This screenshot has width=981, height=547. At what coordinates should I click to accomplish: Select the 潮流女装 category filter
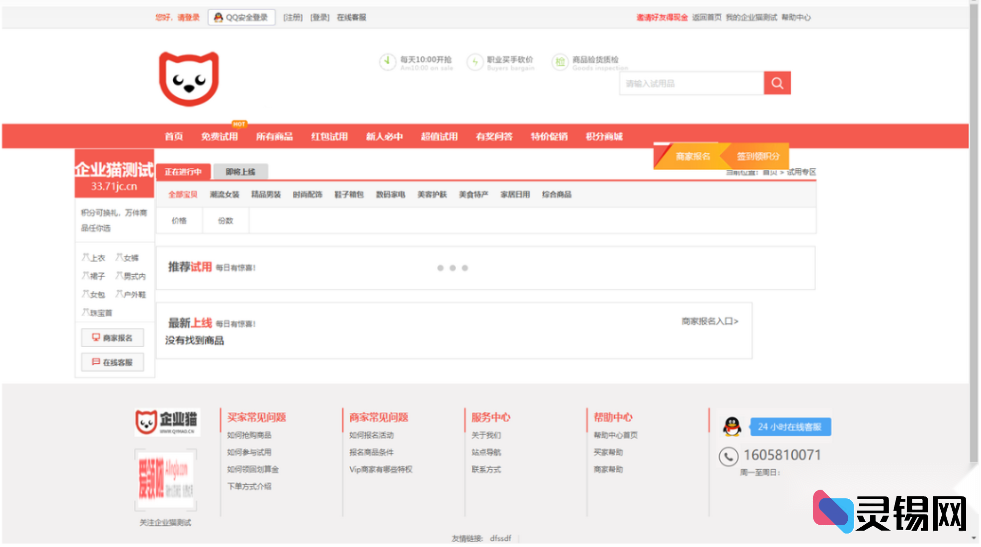point(225,195)
